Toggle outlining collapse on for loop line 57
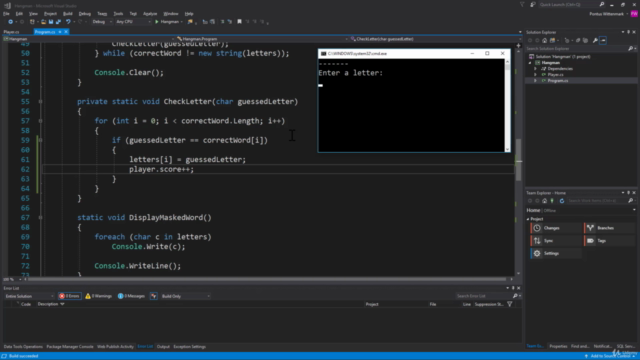640x360 pixels. pos(40,121)
